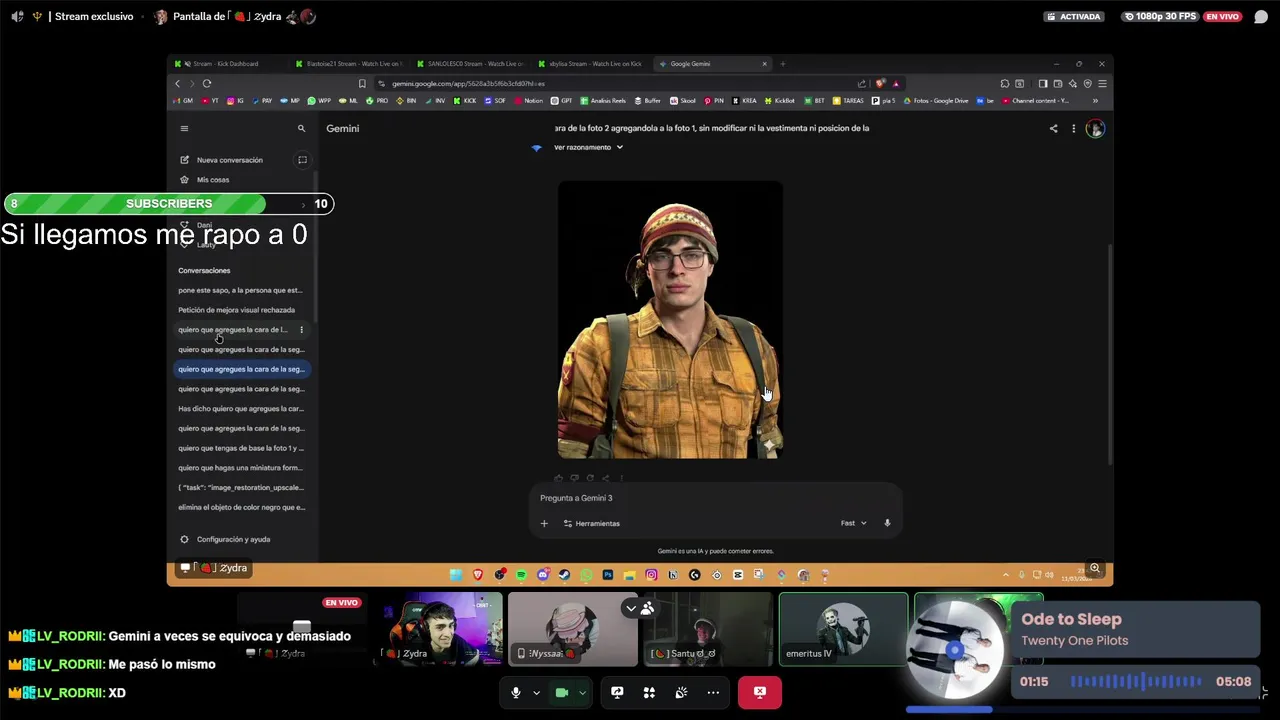
Task: Start a Nueva conversación in Gemini
Action: [230, 160]
